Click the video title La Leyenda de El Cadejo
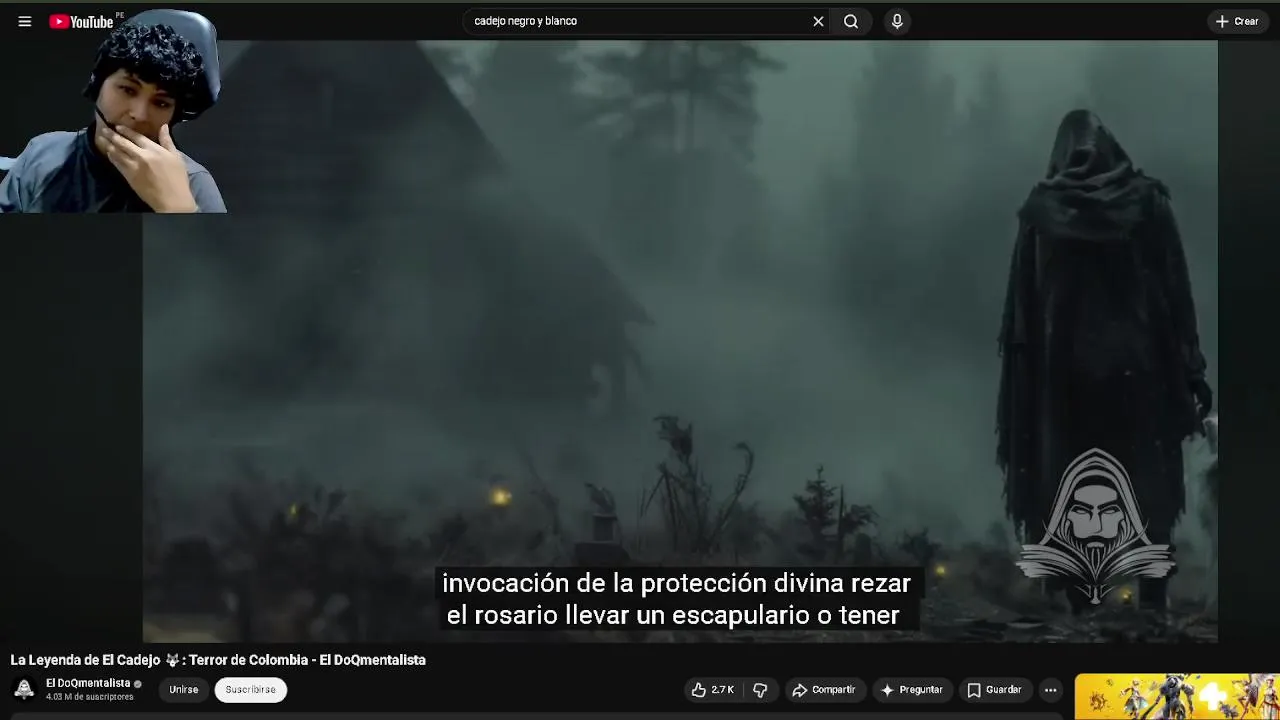This screenshot has height=720, width=1280. pos(218,660)
